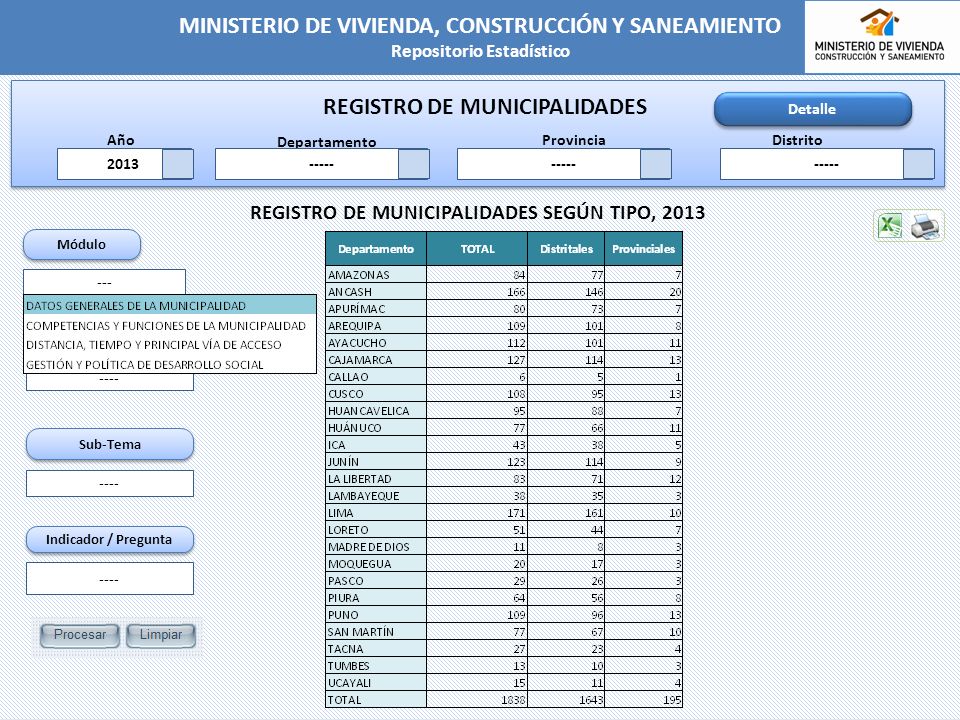Export table to Excel icon

click(x=890, y=225)
